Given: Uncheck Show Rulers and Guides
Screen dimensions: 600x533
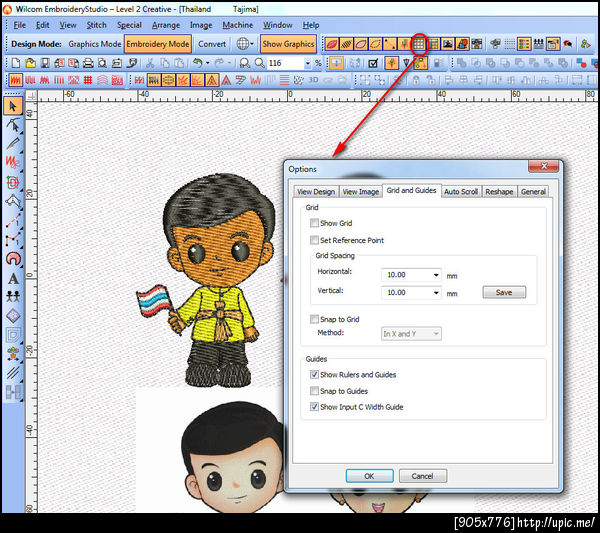Looking at the screenshot, I should pos(314,374).
